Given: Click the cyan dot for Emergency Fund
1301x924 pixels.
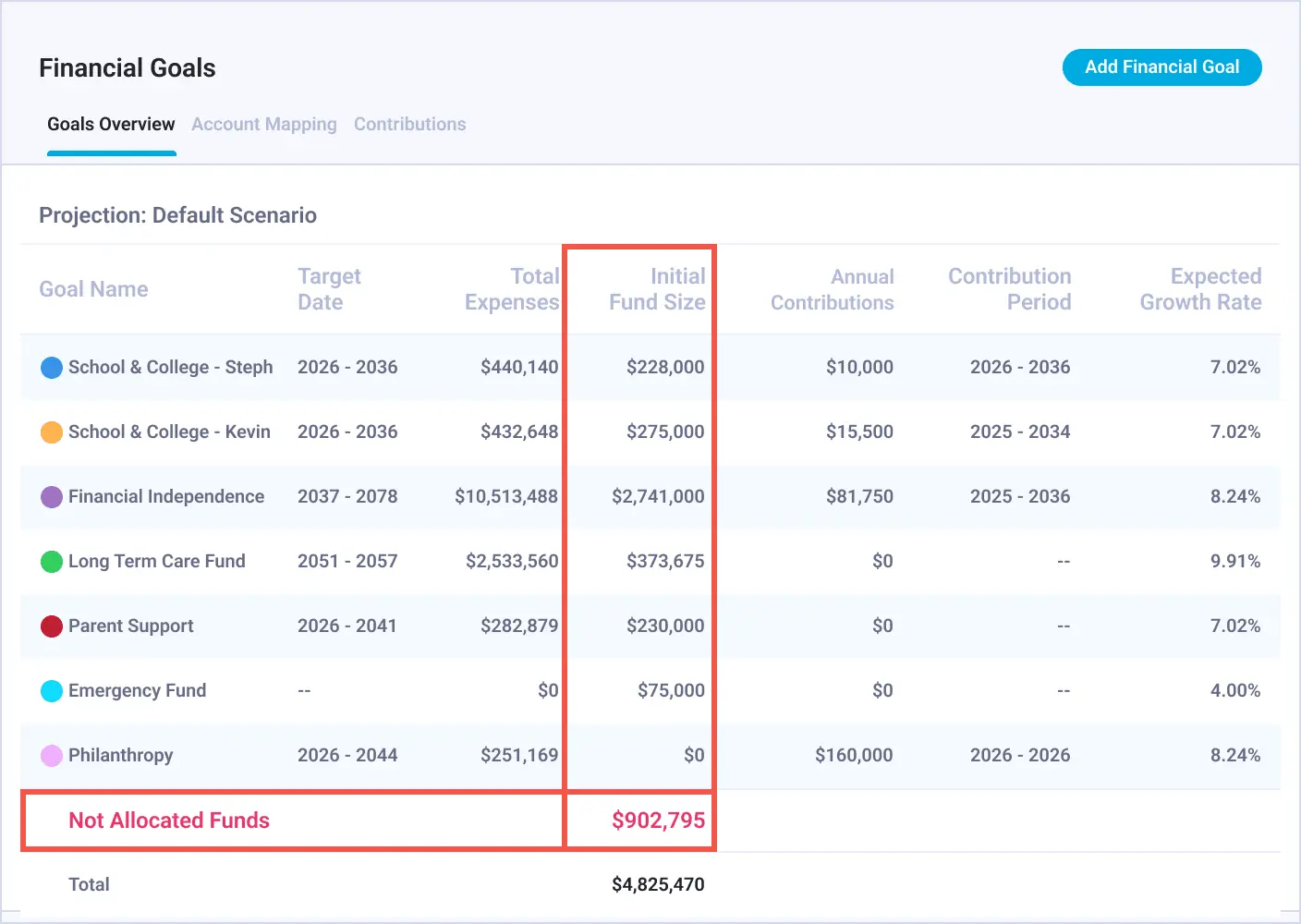Looking at the screenshot, I should (52, 691).
